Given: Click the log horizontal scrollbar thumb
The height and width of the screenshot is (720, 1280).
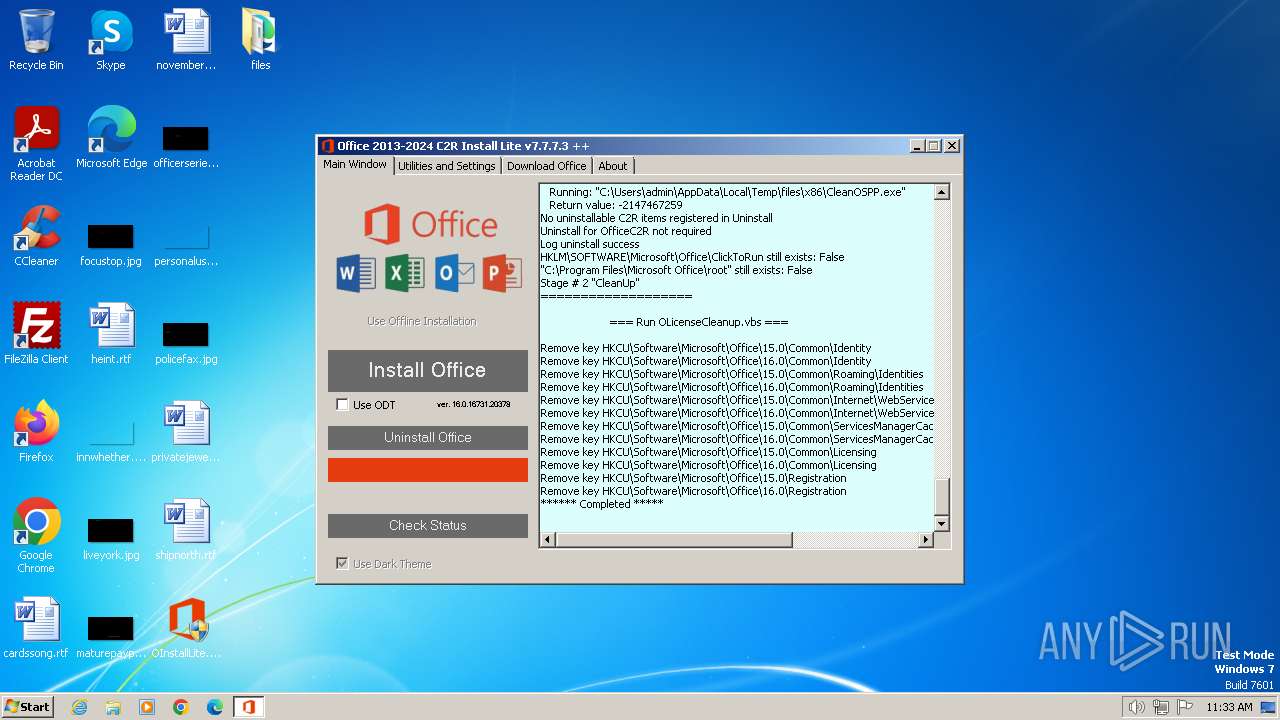Looking at the screenshot, I should click(674, 540).
